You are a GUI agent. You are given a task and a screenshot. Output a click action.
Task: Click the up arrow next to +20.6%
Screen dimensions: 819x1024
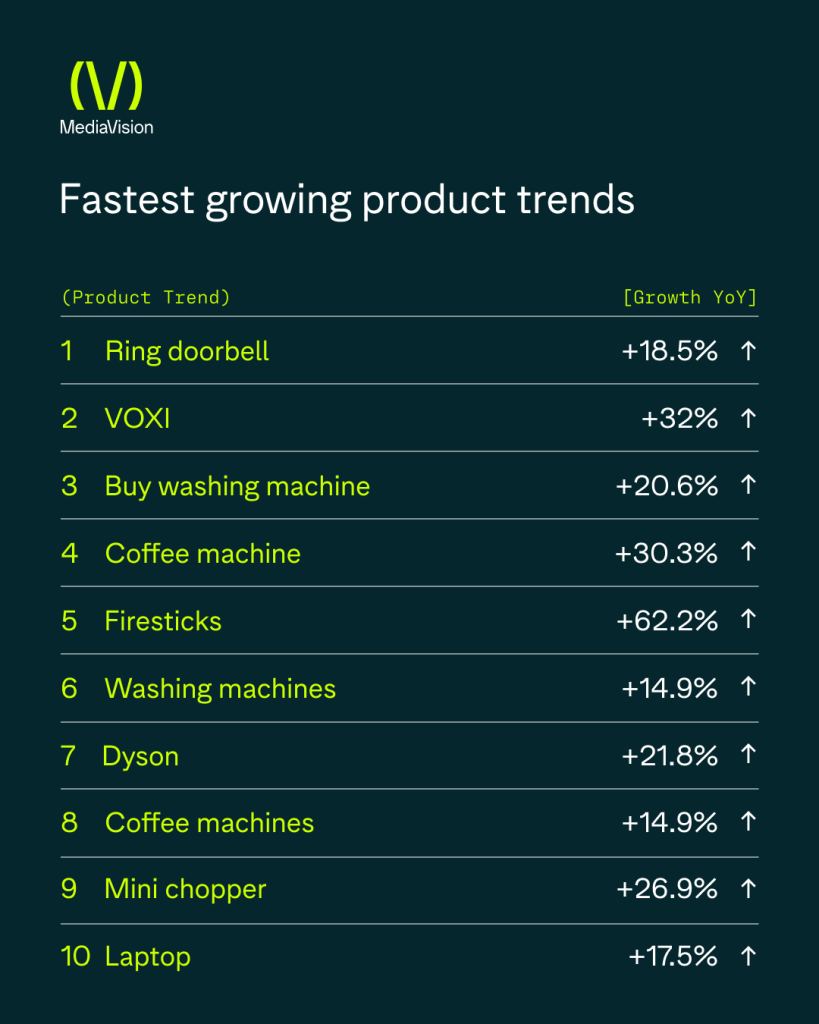coord(747,486)
